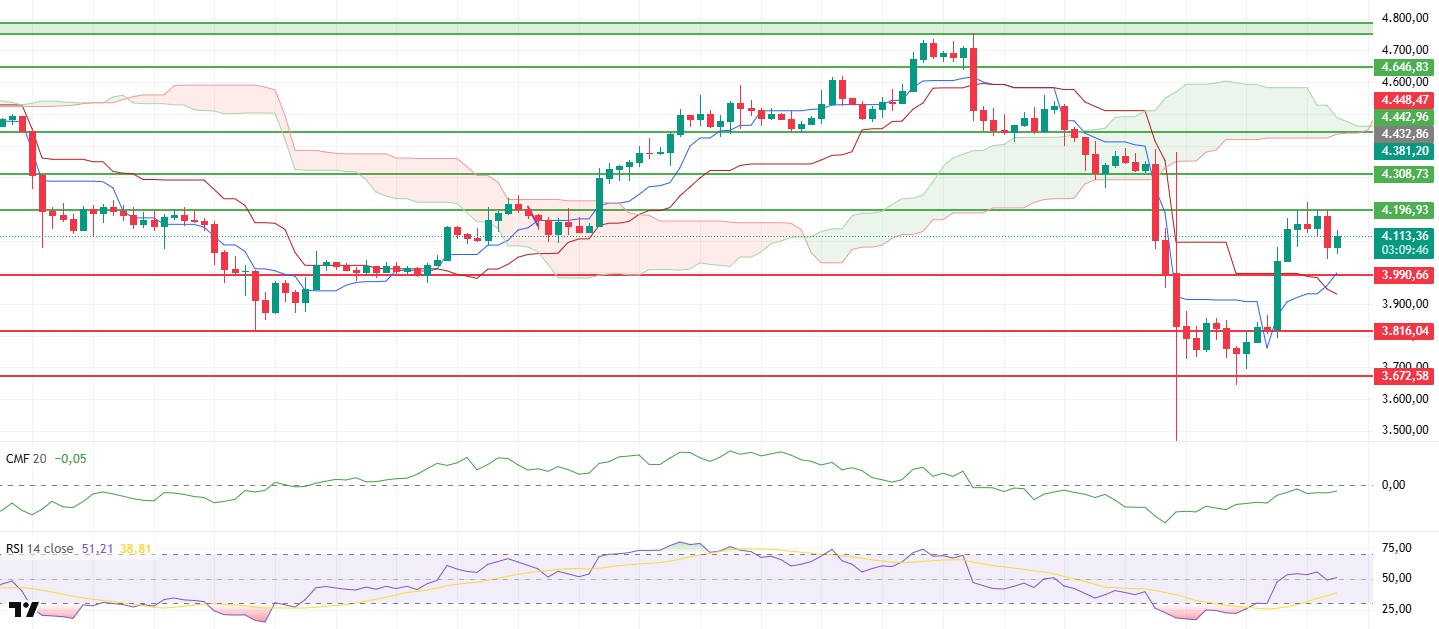
Task: Click the 4.442,96 green price label
Action: click(x=1405, y=116)
